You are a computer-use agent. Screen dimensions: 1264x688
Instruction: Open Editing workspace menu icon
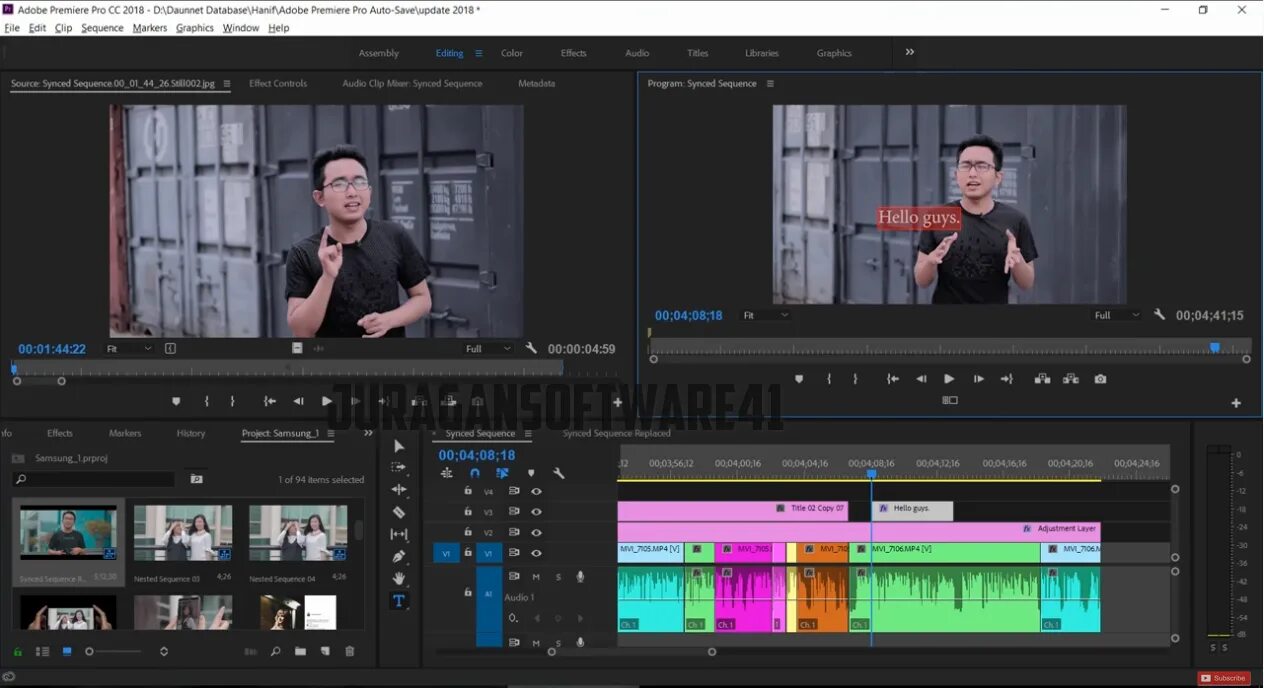pyautogui.click(x=478, y=53)
